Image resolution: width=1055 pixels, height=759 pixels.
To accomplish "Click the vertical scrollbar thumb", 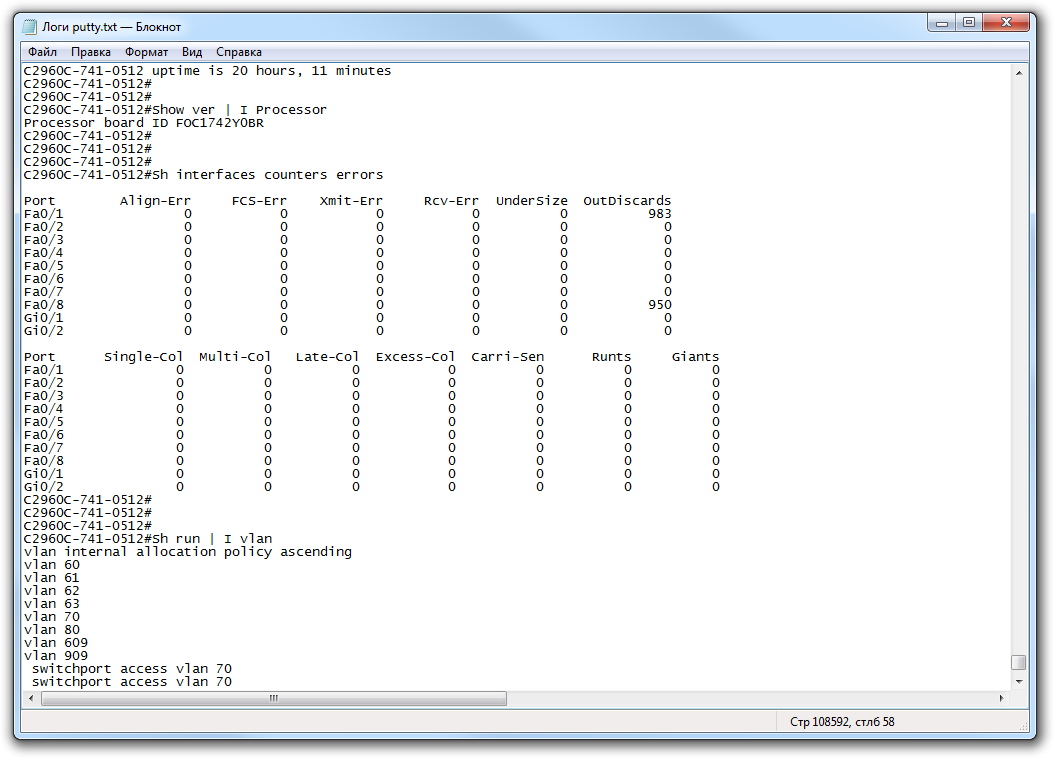I will coord(1019,663).
